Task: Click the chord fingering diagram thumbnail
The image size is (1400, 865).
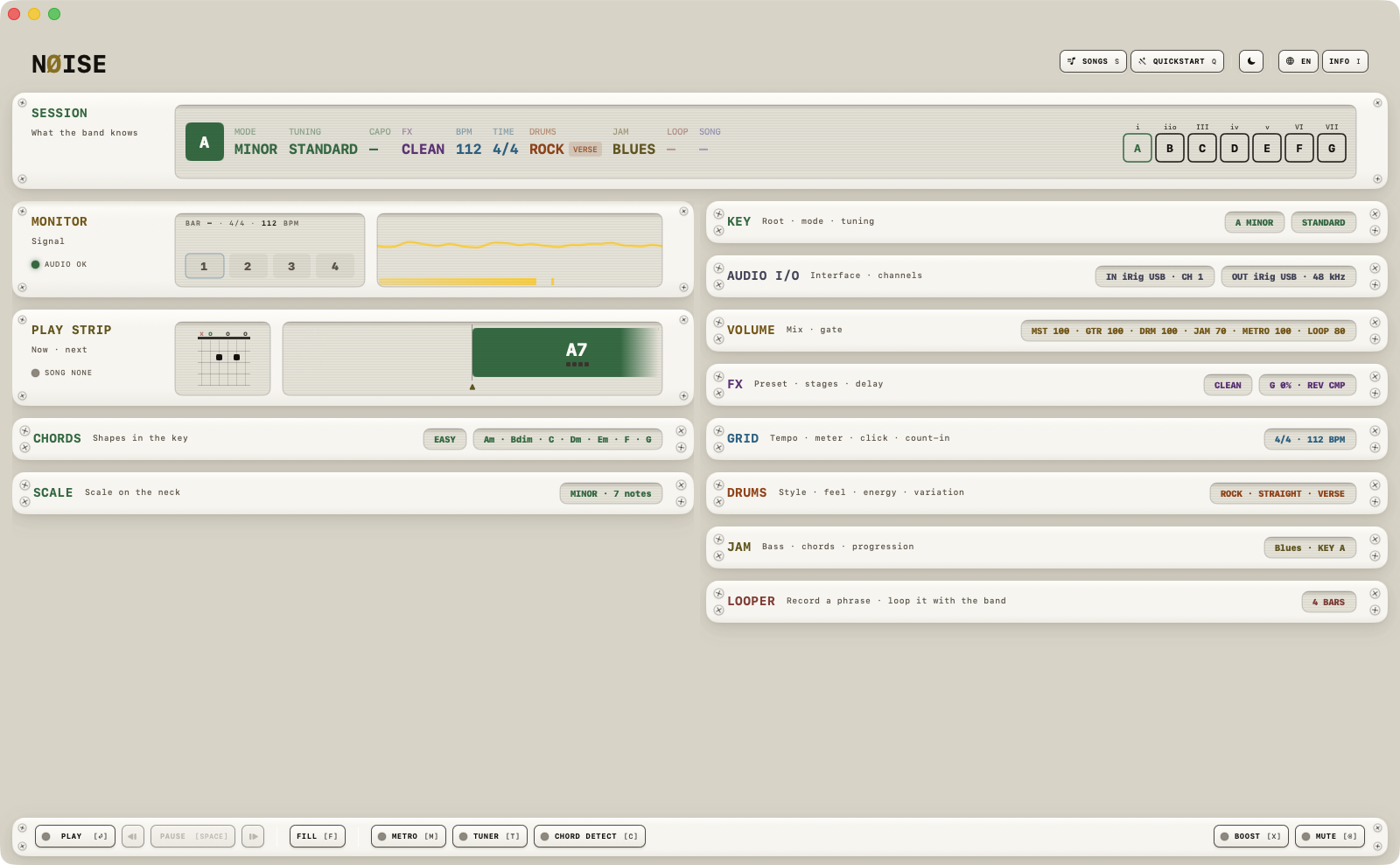Action: [222, 359]
